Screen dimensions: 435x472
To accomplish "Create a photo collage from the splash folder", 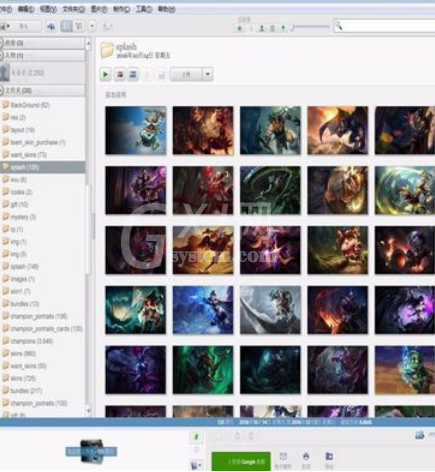I will (x=120, y=74).
